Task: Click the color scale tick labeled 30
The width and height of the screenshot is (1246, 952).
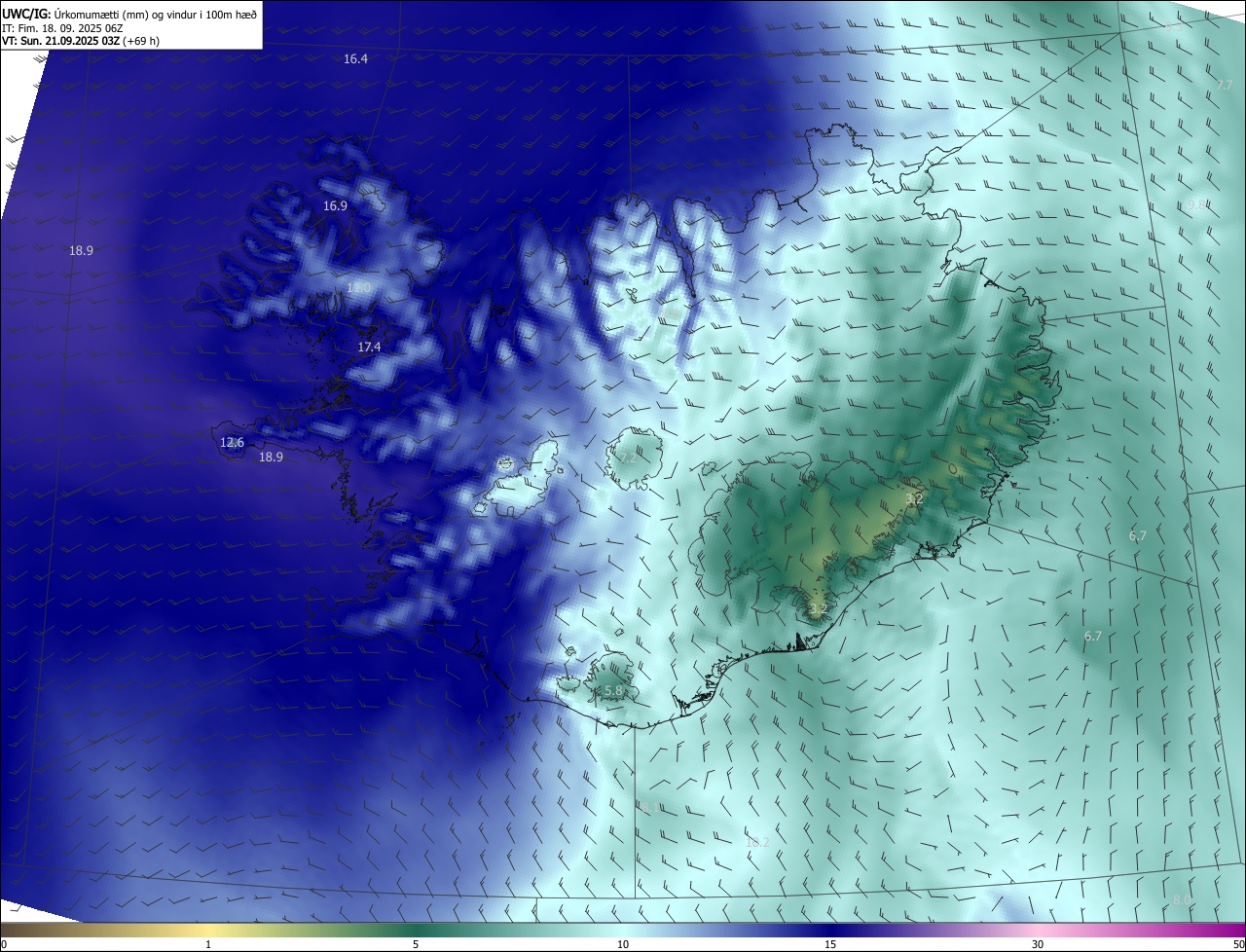Action: (x=1038, y=944)
